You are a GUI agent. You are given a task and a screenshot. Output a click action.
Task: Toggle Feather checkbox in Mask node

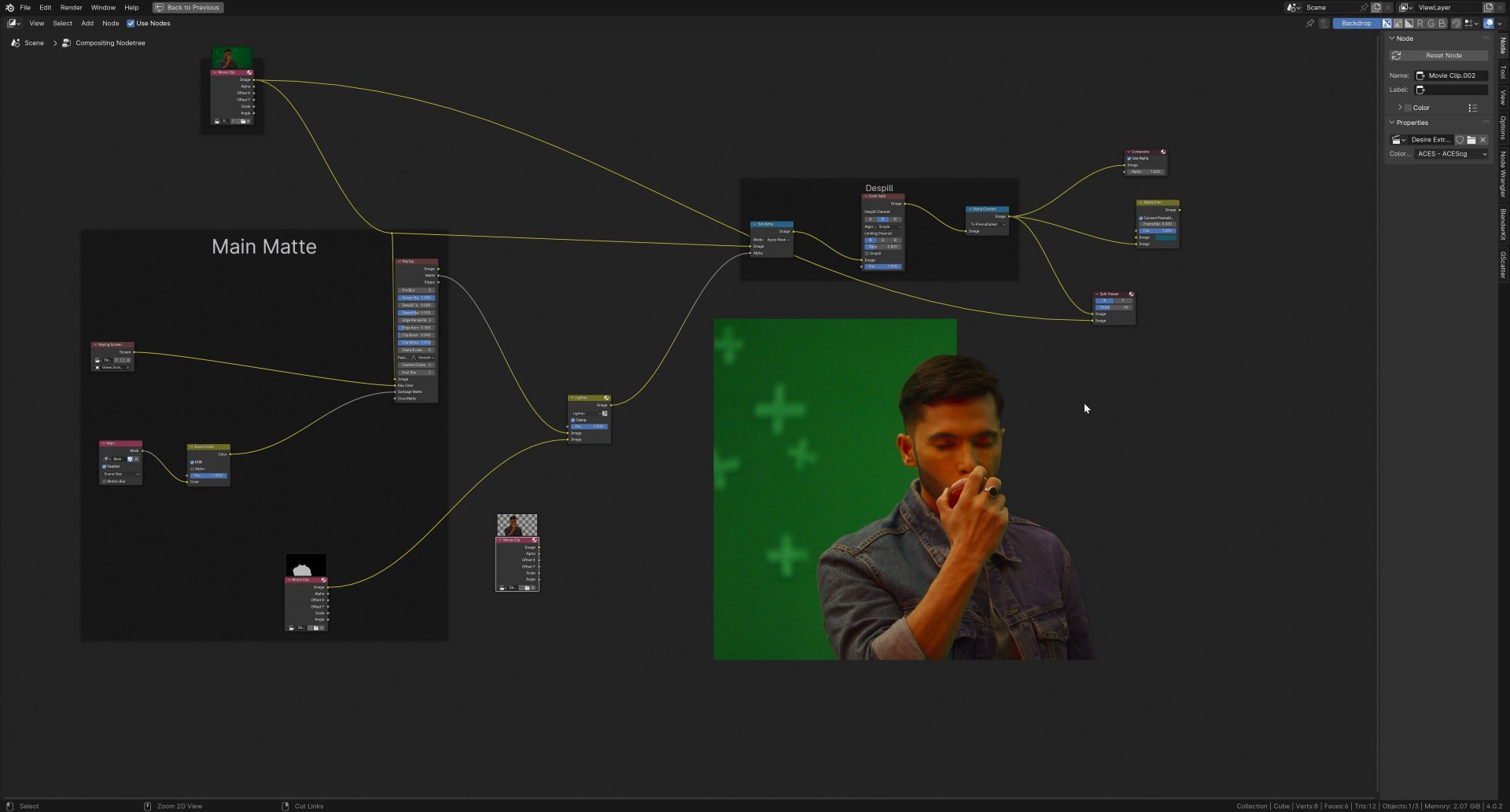point(104,466)
